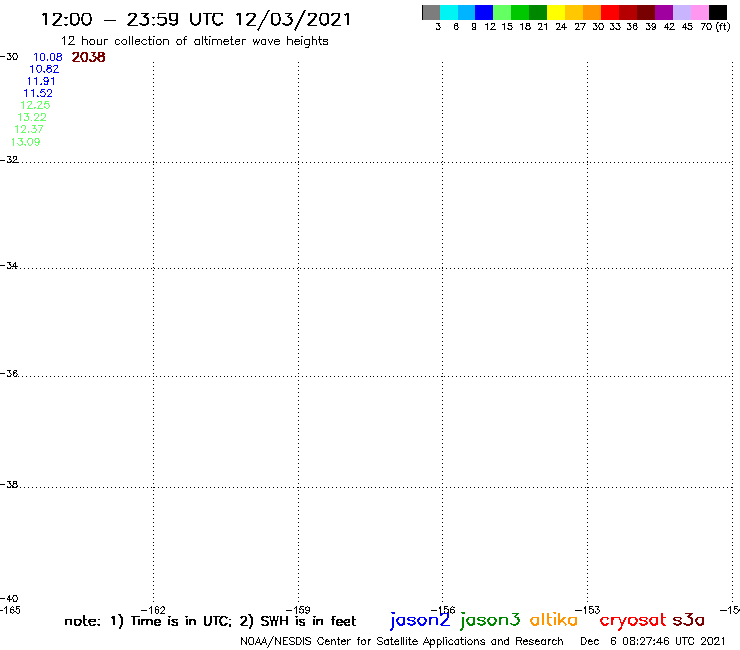740x650 pixels.
Task: Select the yellow swatch in the wave-height legend
Action: point(556,12)
